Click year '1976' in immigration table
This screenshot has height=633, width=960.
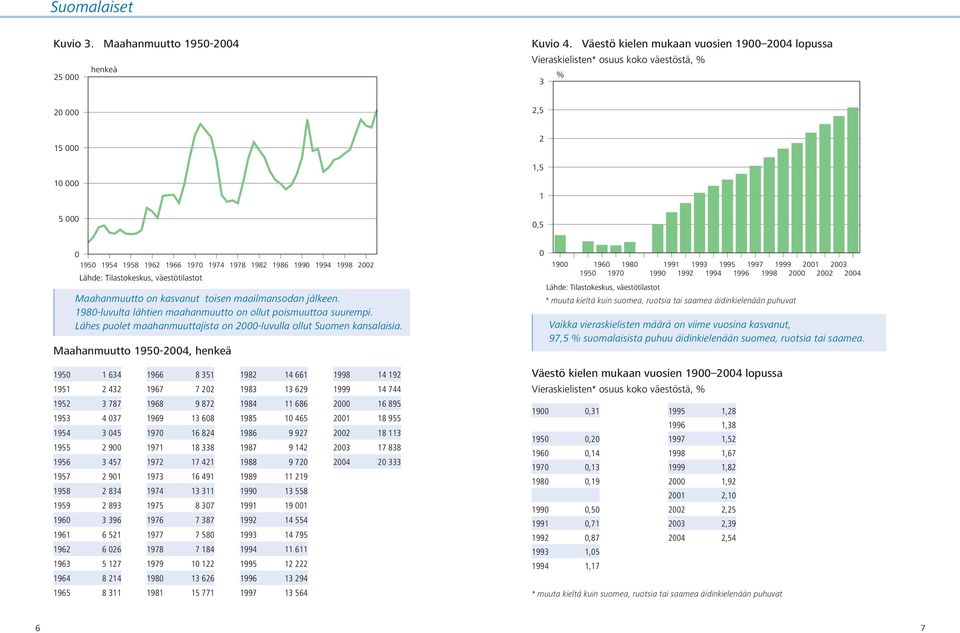coord(155,520)
